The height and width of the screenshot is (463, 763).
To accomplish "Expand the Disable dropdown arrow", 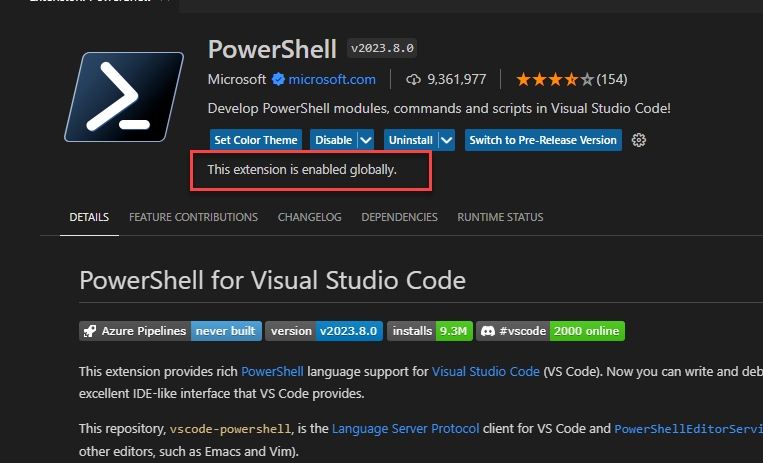I will pyautogui.click(x=366, y=140).
